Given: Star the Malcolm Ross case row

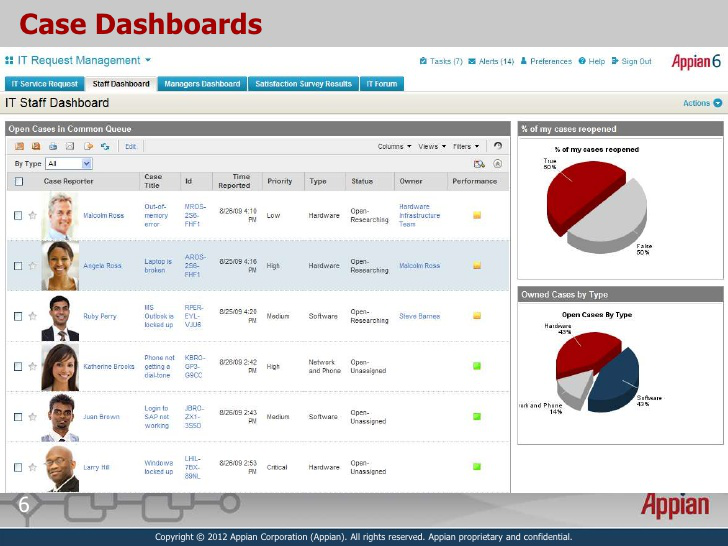Looking at the screenshot, I should point(32,215).
